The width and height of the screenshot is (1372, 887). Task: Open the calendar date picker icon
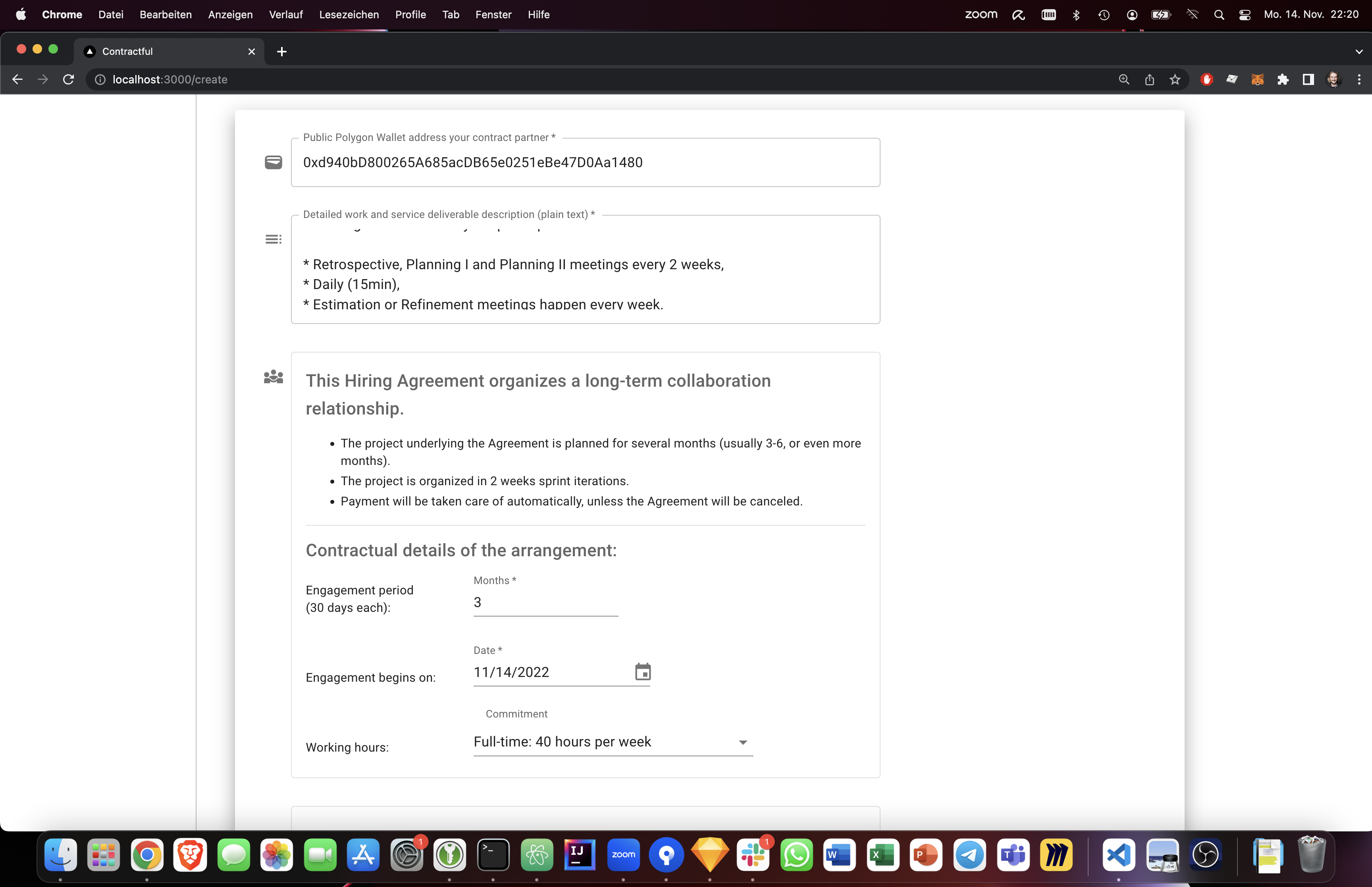point(643,671)
